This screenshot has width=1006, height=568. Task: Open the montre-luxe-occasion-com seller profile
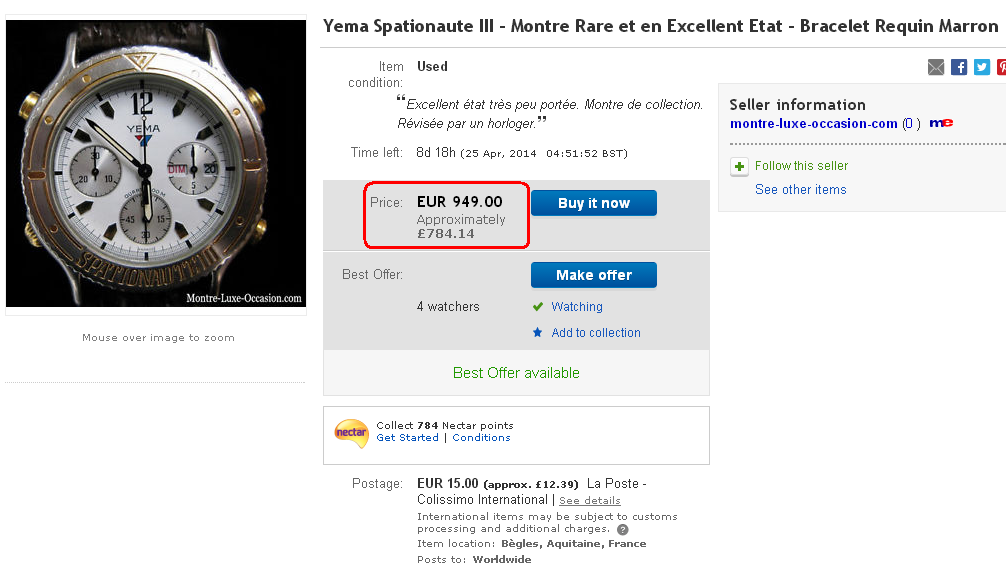tap(813, 124)
